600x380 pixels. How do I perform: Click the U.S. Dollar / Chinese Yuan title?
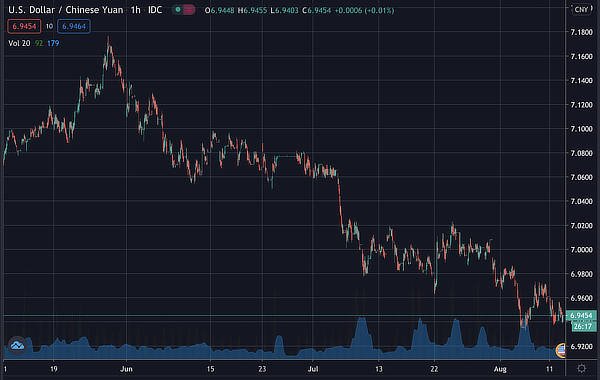click(66, 10)
